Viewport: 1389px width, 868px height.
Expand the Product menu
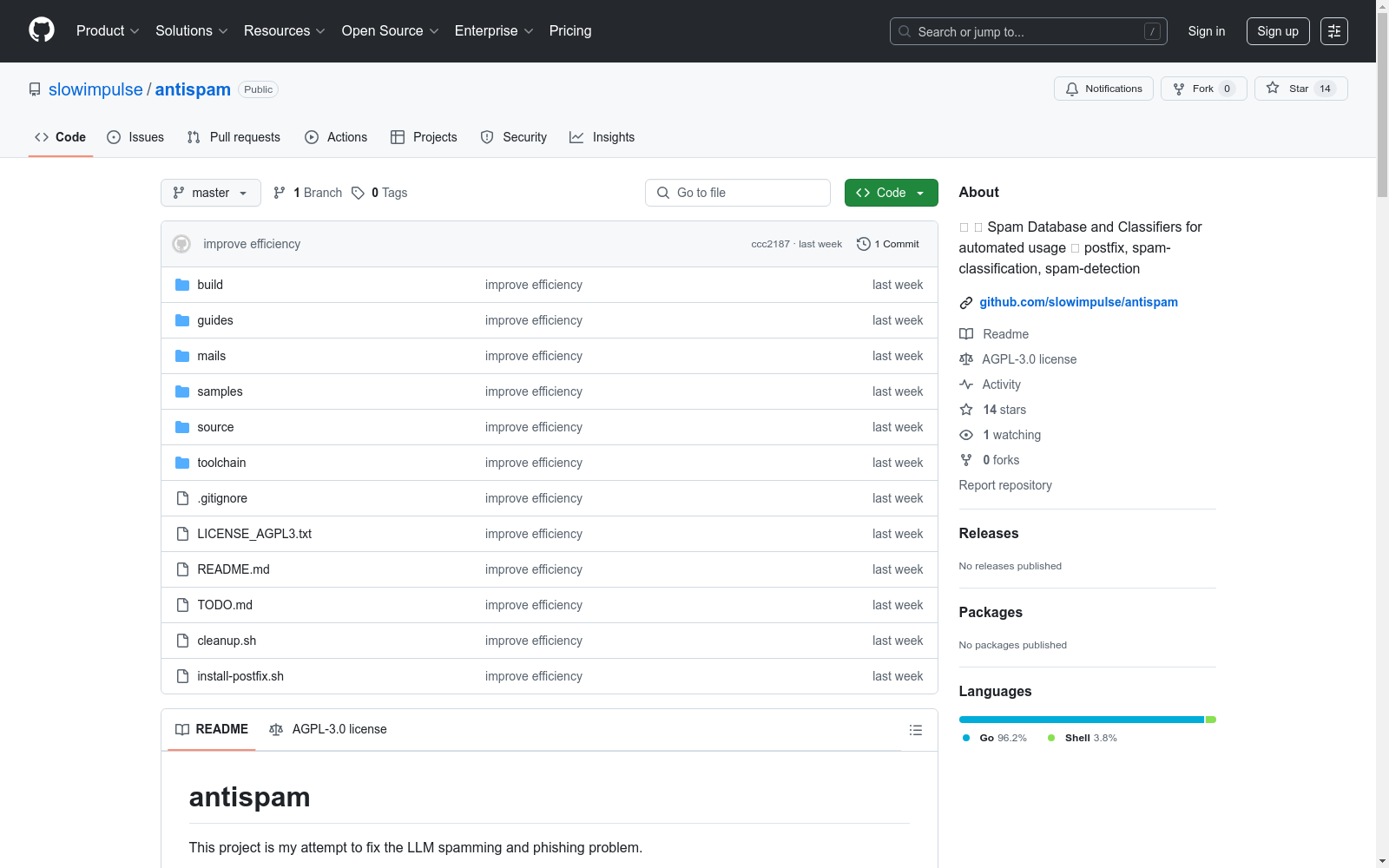(108, 31)
